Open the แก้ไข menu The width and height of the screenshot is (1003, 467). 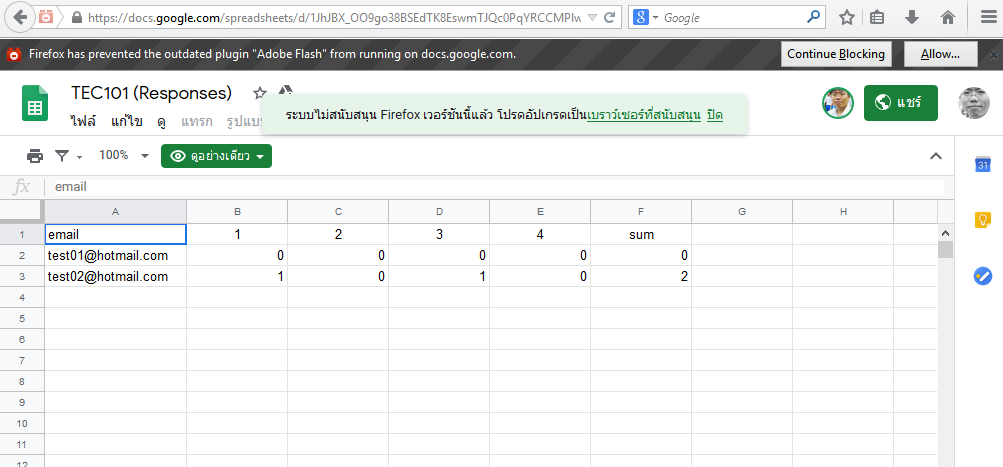click(126, 121)
